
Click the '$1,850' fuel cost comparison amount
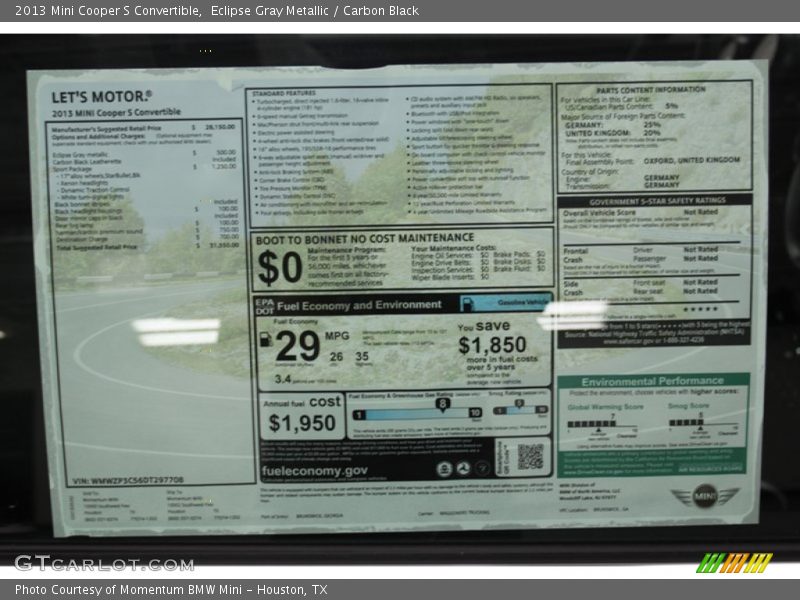coord(492,345)
